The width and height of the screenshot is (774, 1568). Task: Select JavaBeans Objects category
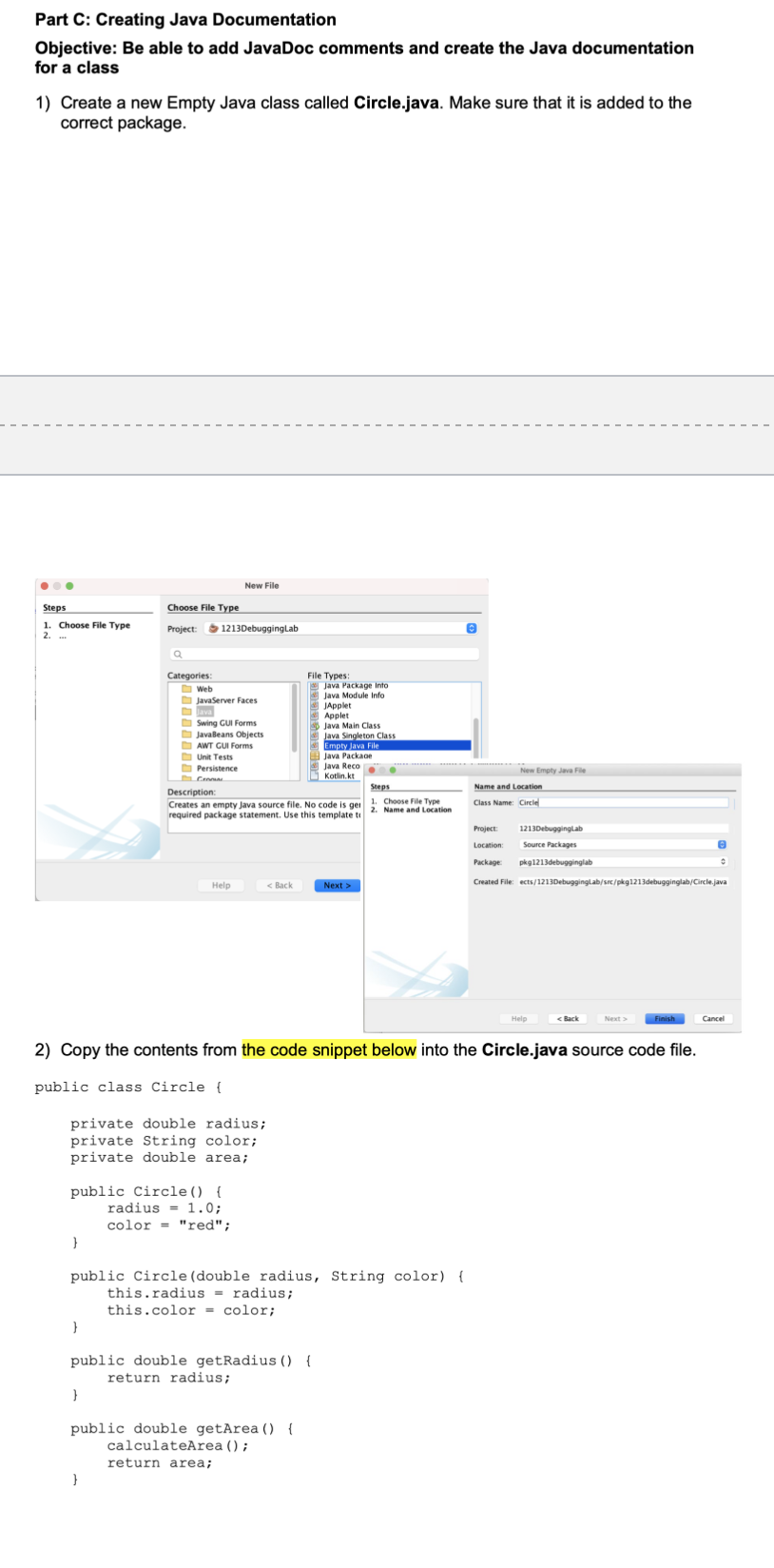pos(223,735)
